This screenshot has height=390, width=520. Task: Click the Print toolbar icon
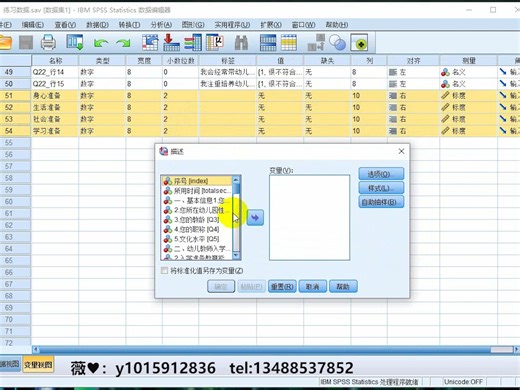click(x=48, y=43)
